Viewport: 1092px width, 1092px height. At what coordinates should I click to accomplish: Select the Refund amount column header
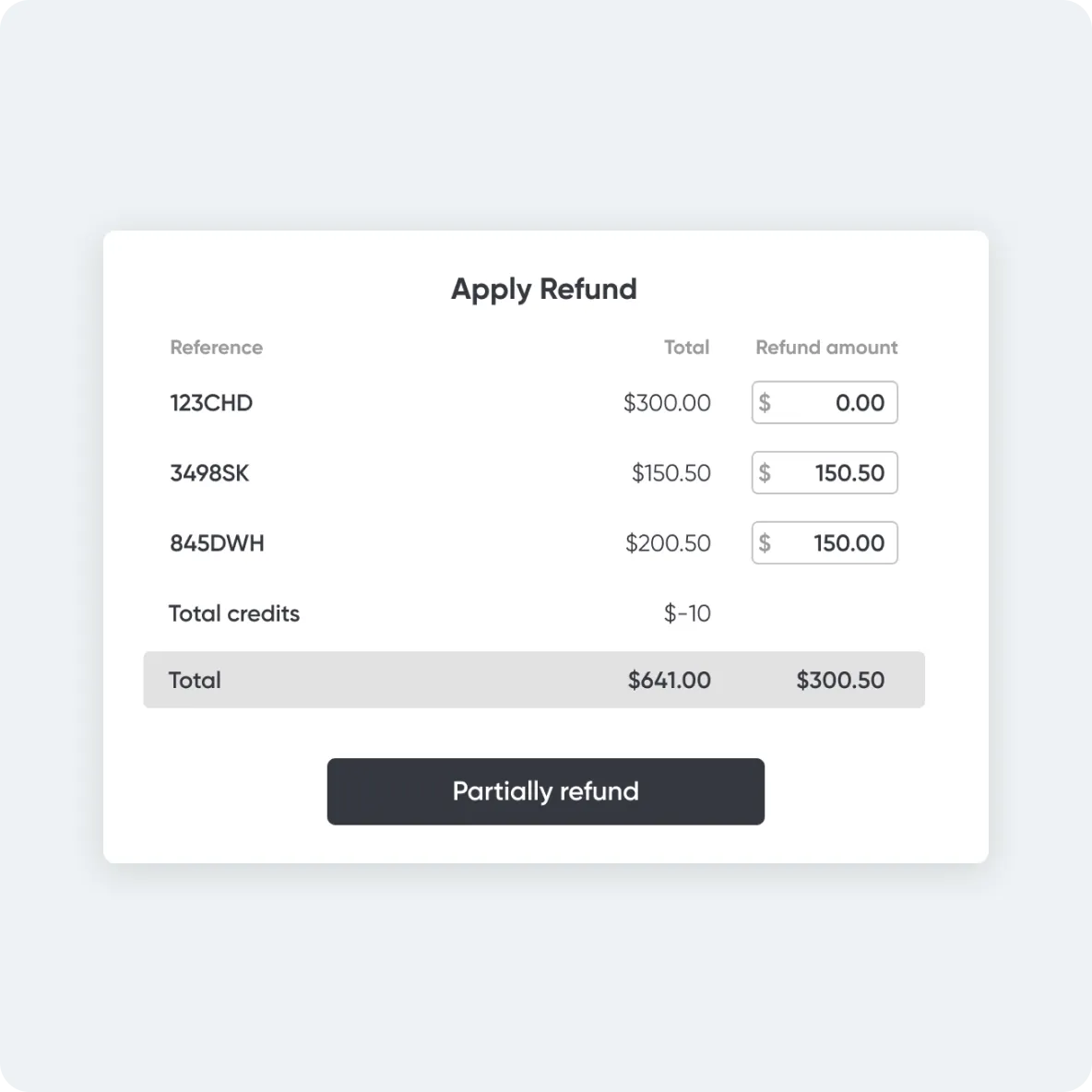(826, 348)
